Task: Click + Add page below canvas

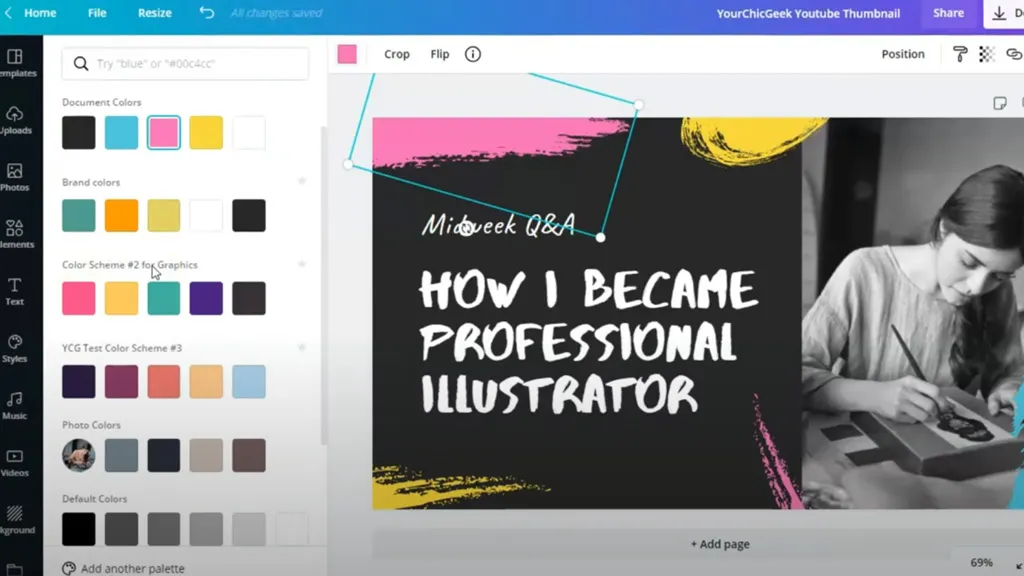Action: [720, 544]
